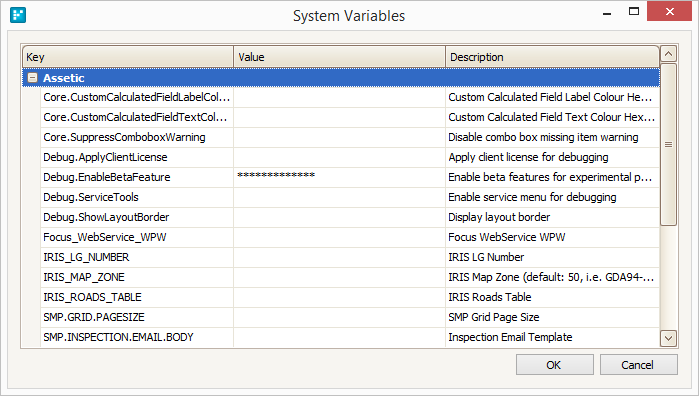699x396 pixels.
Task: Sort by the Key column header
Action: [x=128, y=57]
